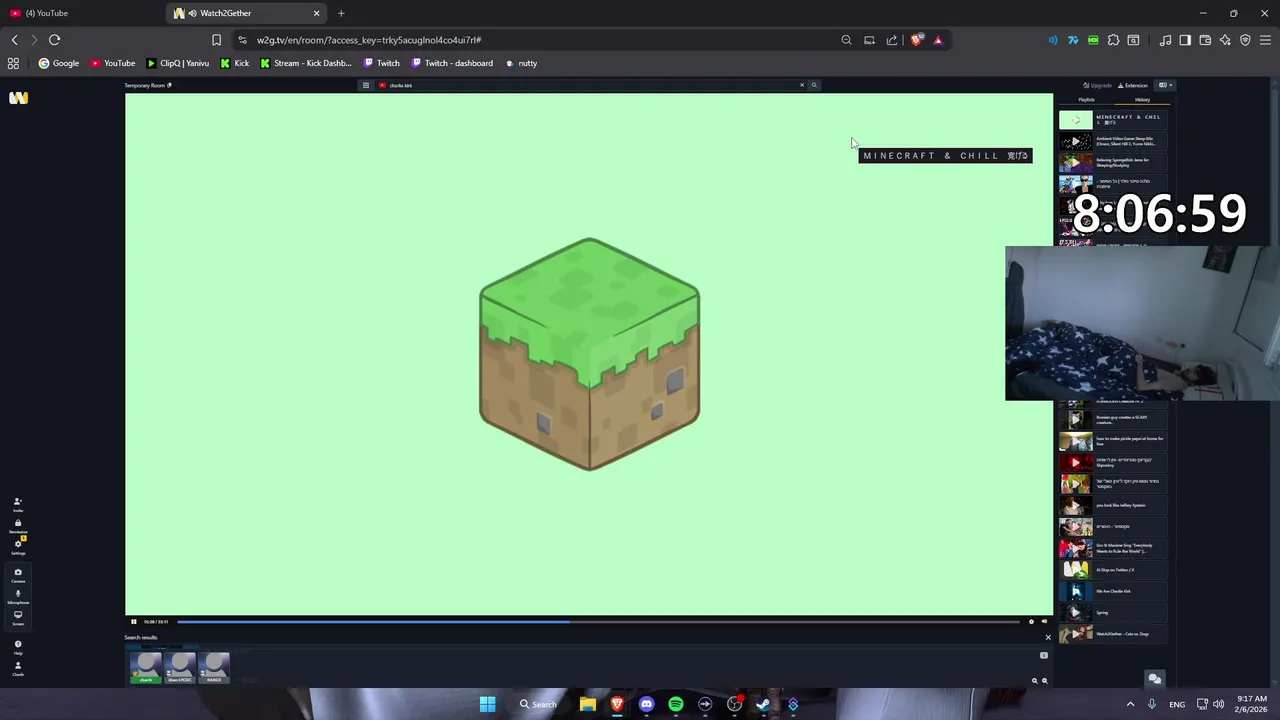Play you look like Jeffrey Epstein item

pyautogui.click(x=1113, y=505)
